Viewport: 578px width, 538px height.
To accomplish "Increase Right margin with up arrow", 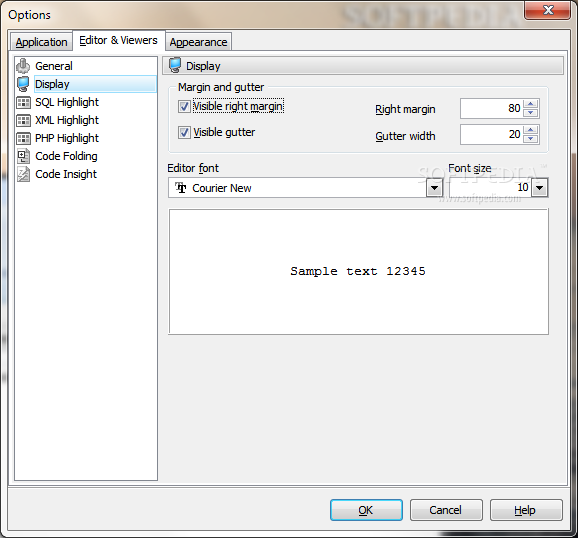I will pos(530,104).
